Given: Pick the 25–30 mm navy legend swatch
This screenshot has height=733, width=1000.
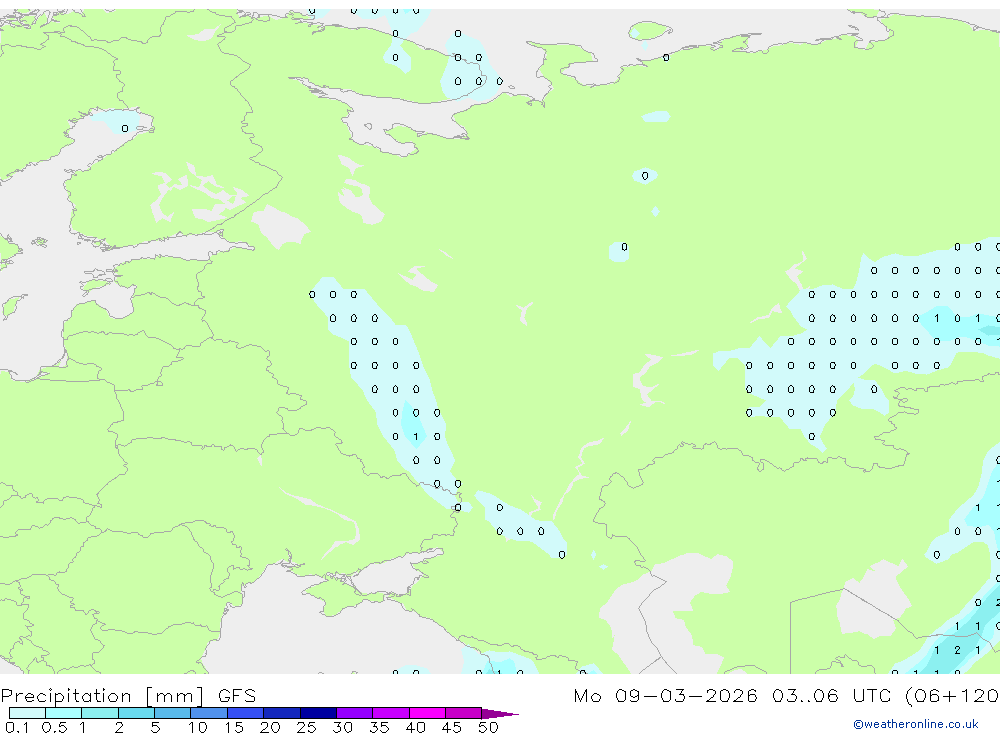Looking at the screenshot, I should tap(318, 713).
